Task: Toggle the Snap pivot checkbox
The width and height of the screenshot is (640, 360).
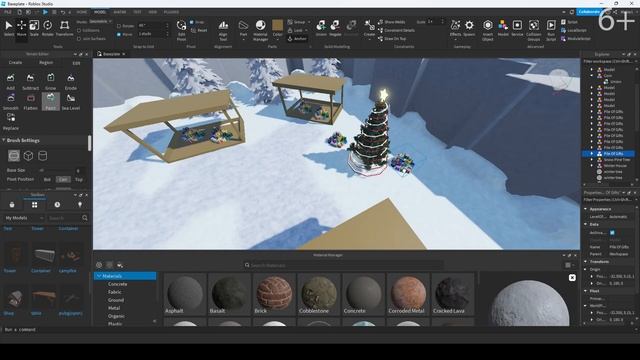Action: [x=192, y=22]
